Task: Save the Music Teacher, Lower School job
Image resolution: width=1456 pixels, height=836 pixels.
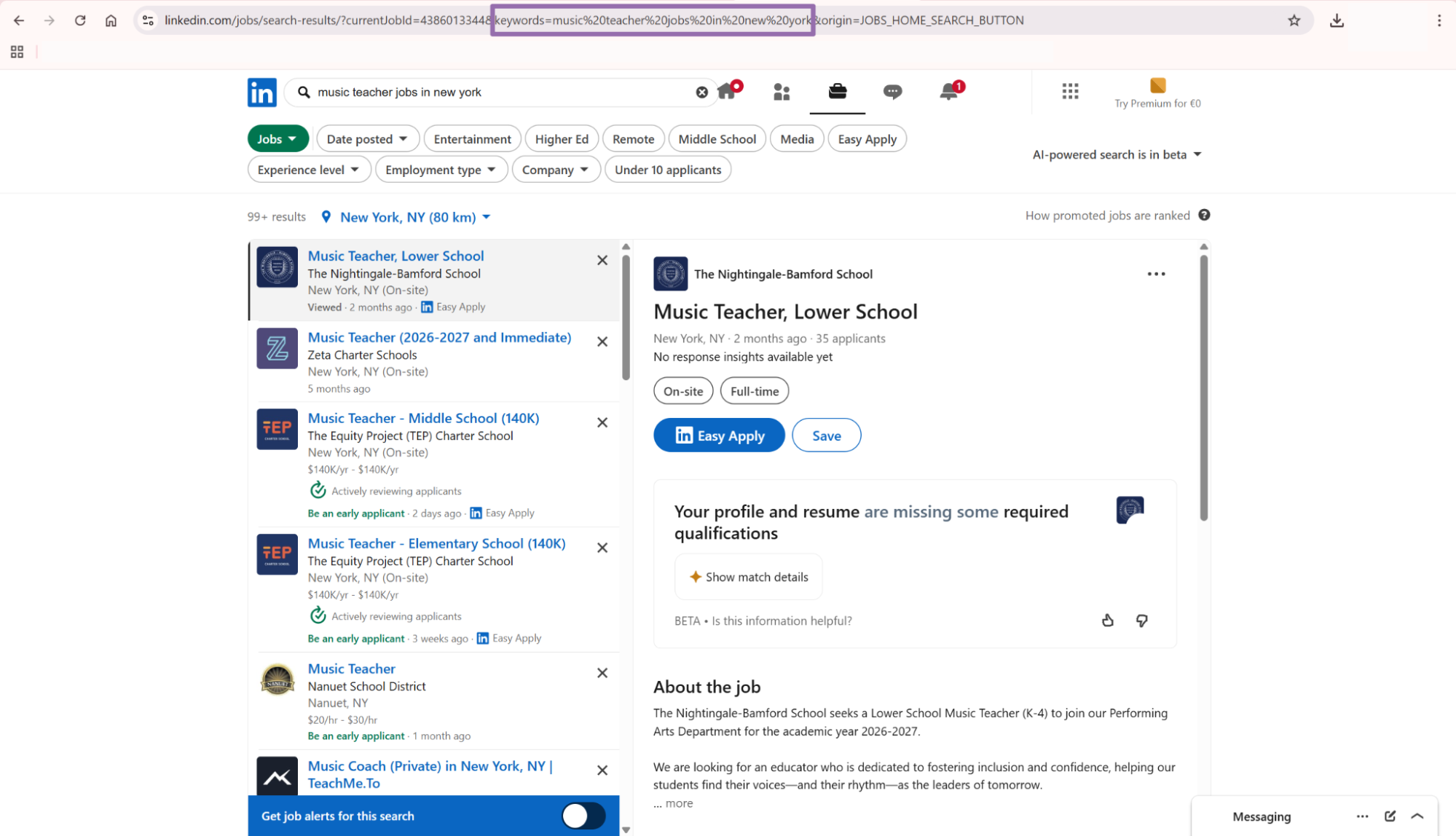Action: [826, 435]
